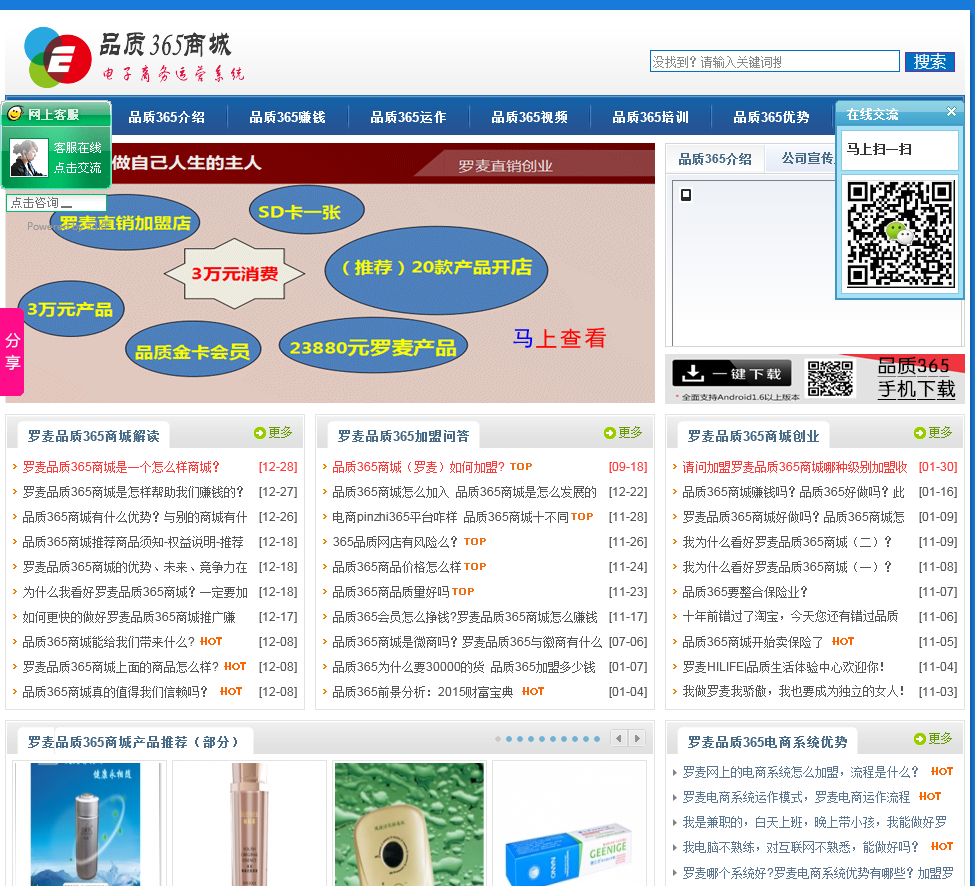Open the 品质365视频 navigation menu item
Image resolution: width=975 pixels, height=886 pixels.
529,117
